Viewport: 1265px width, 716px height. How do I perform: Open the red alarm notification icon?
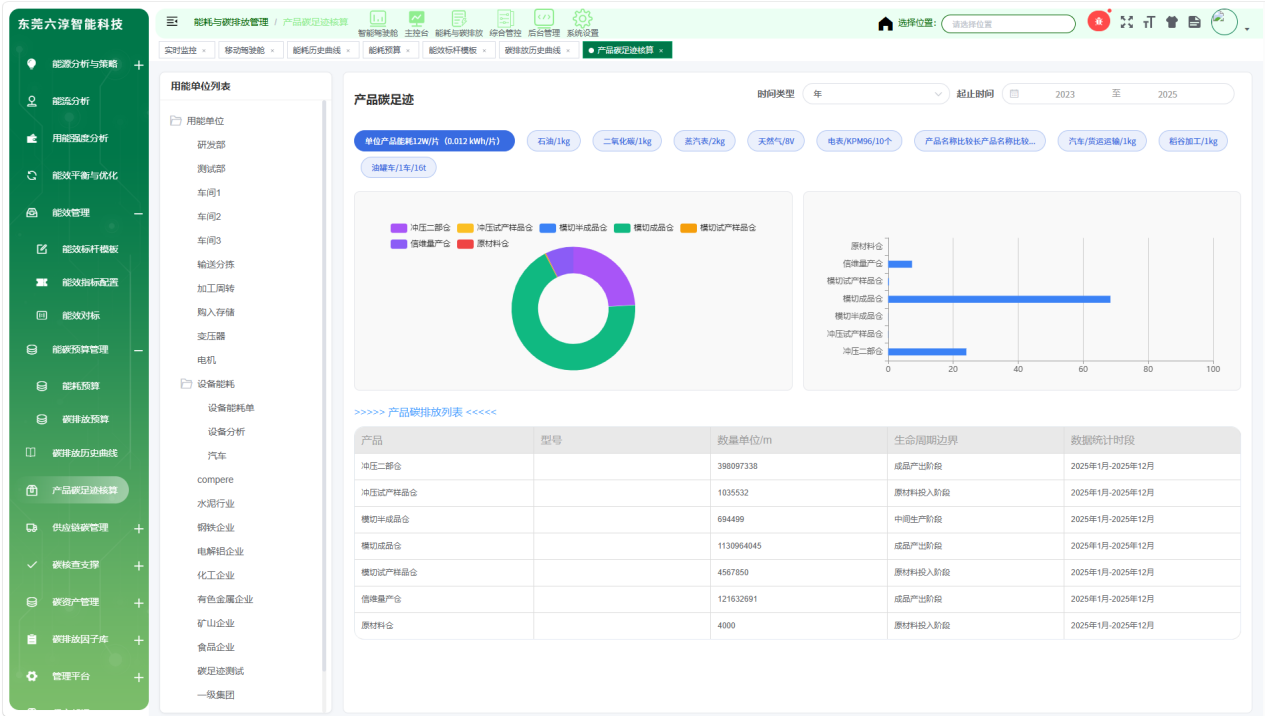(1098, 21)
